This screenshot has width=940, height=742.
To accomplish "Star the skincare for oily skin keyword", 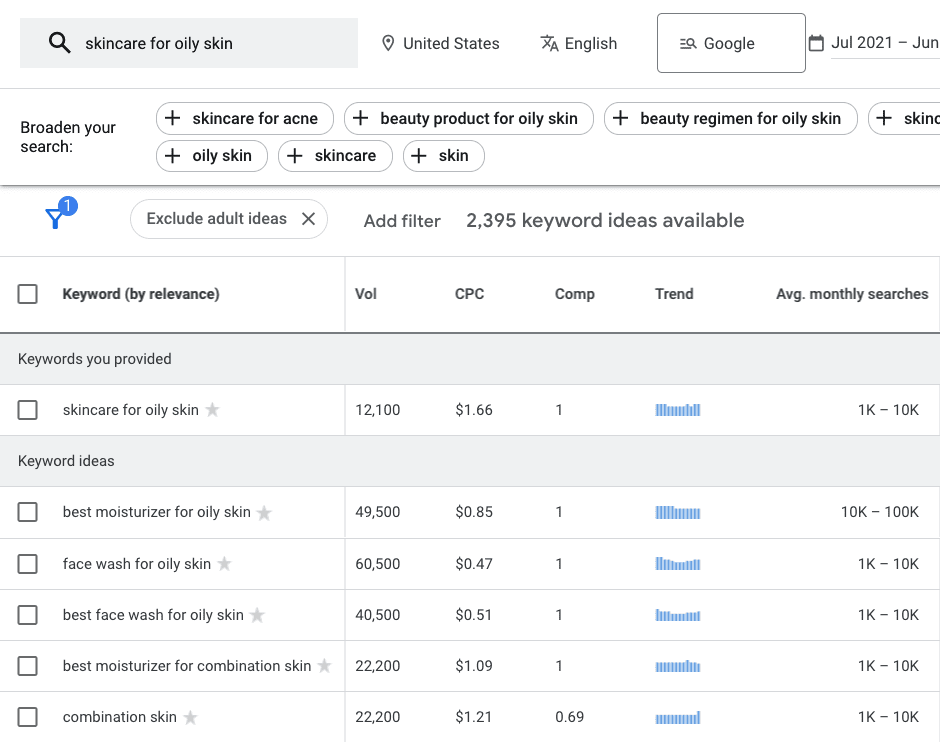I will [x=212, y=409].
